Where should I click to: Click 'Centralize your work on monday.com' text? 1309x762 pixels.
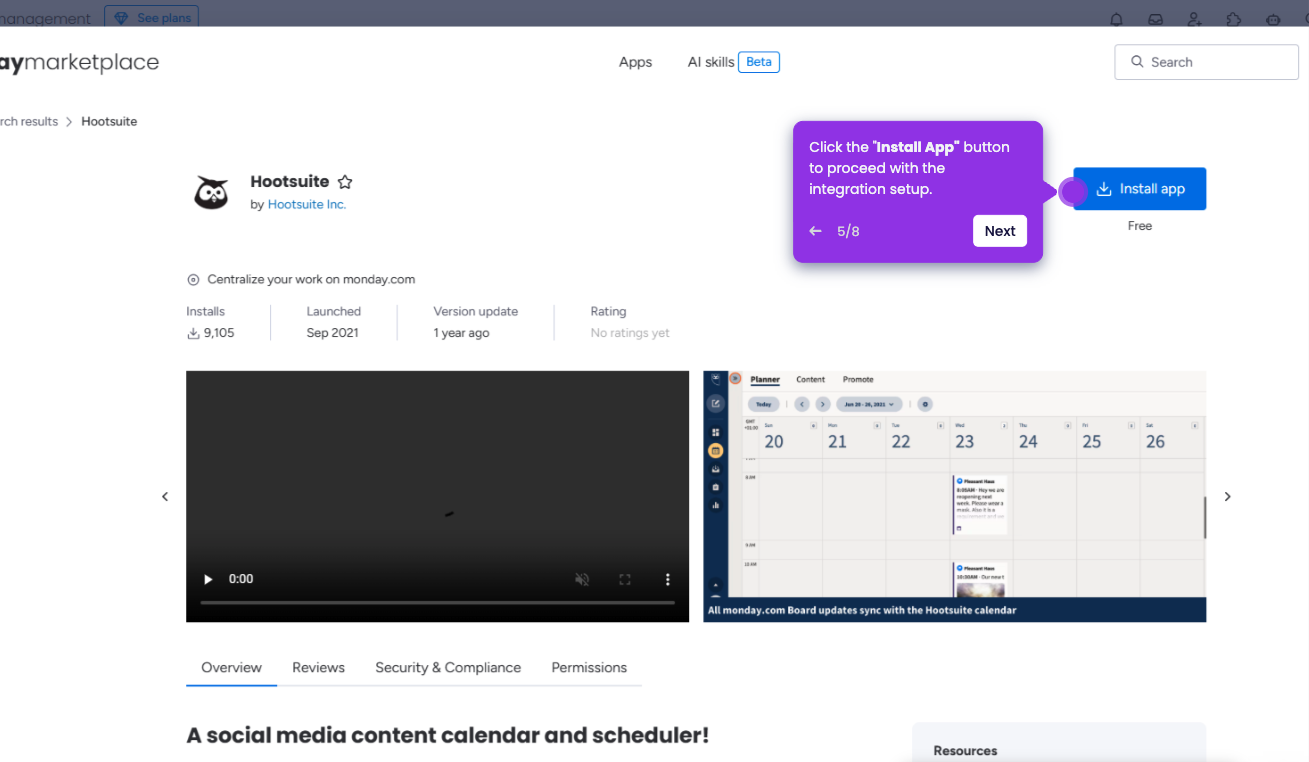click(x=311, y=280)
